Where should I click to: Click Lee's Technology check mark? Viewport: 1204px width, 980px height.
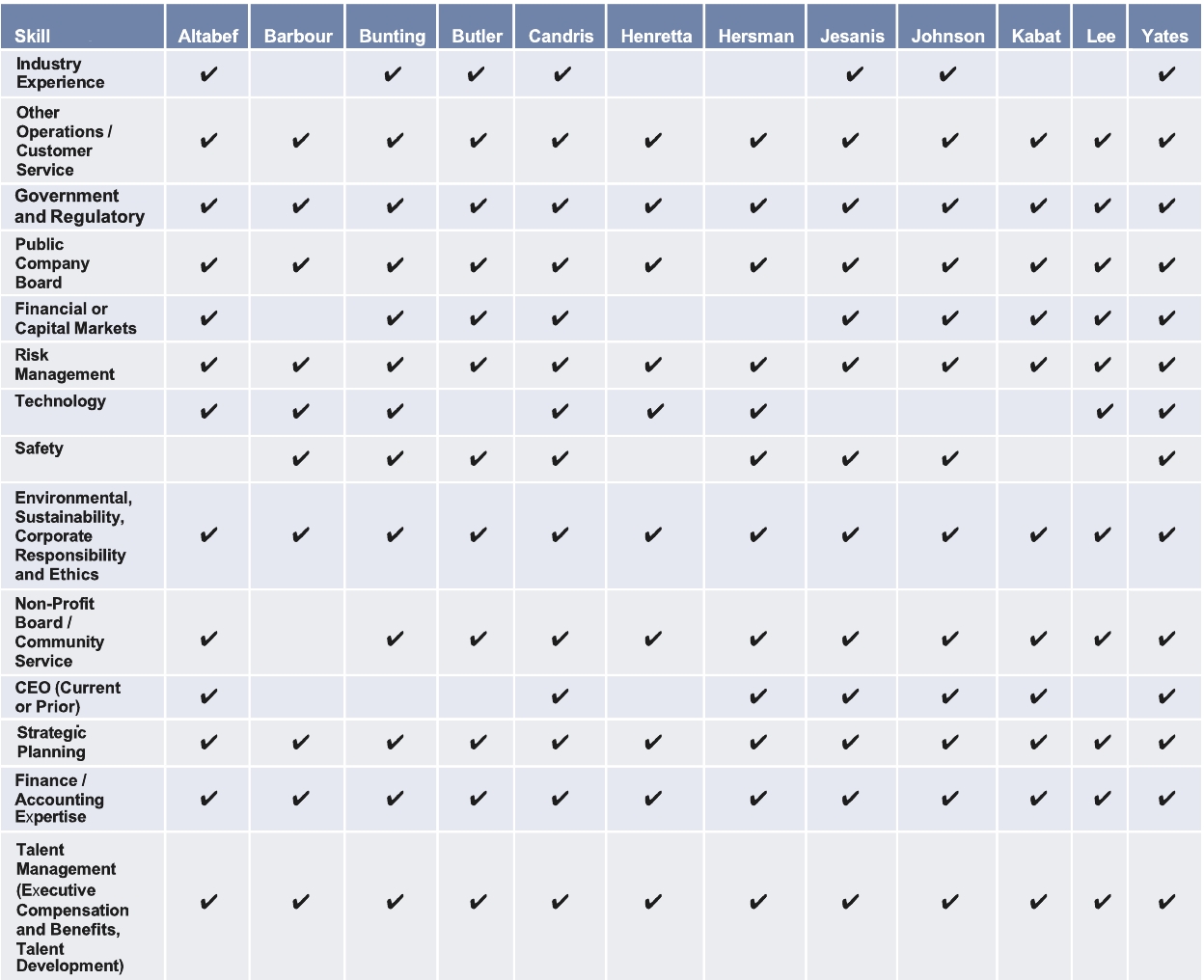point(1103,412)
